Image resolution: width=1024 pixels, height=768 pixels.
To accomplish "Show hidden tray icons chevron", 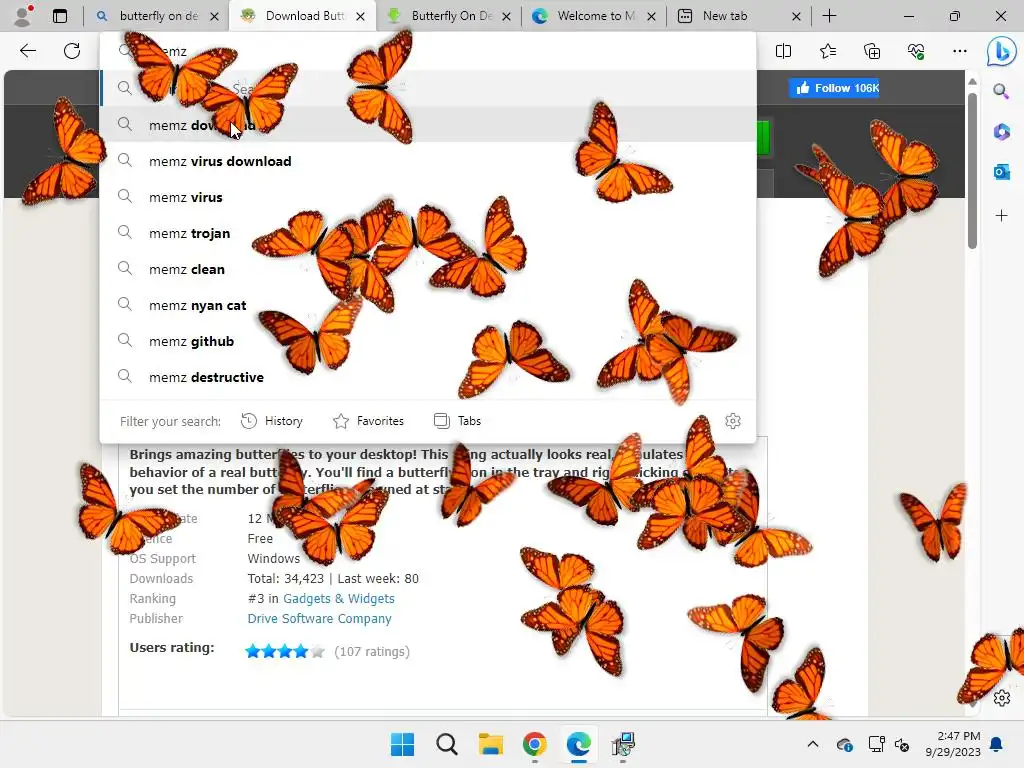I will [x=812, y=744].
